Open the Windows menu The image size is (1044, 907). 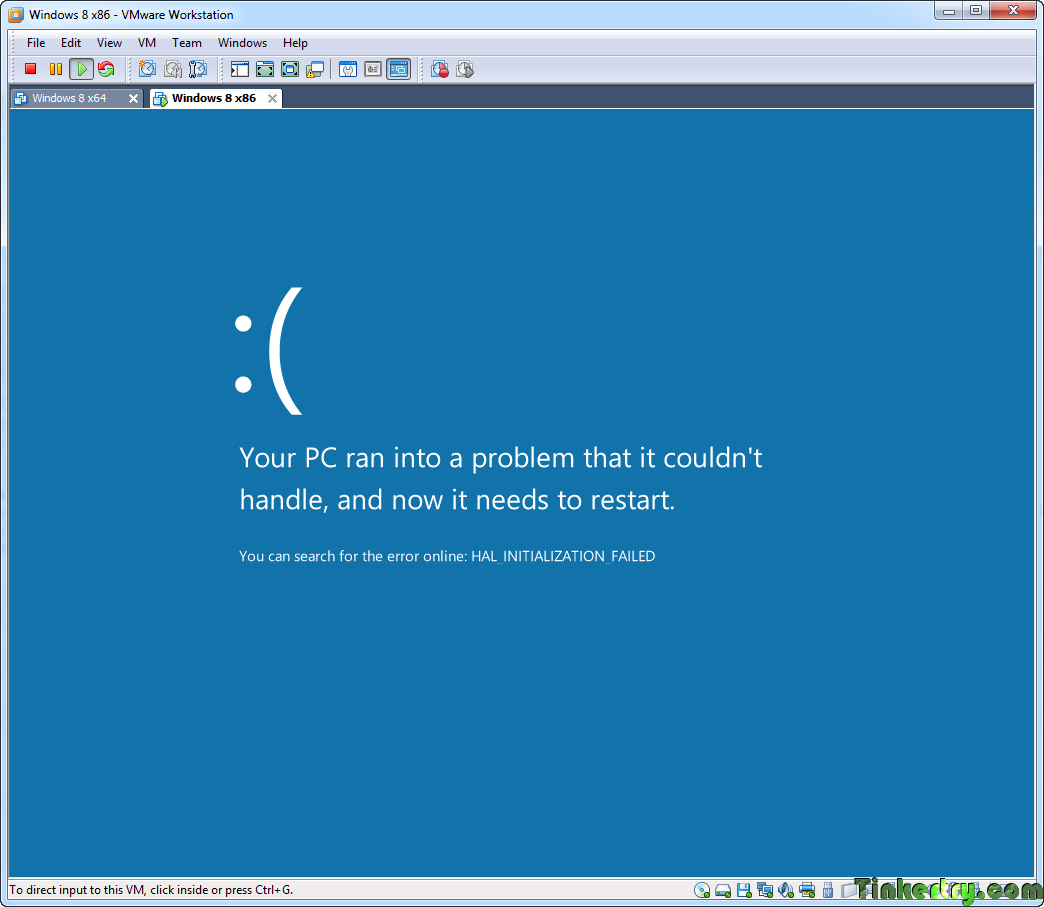[242, 43]
